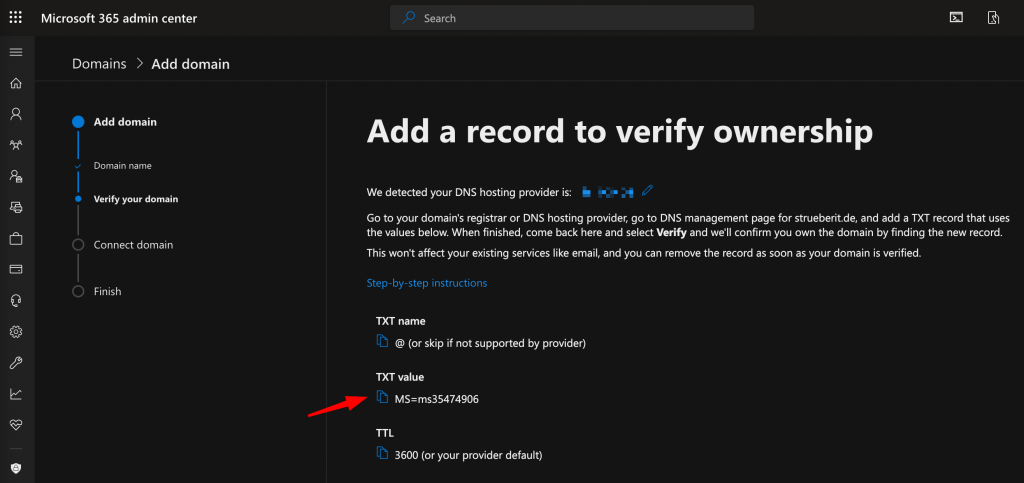The width and height of the screenshot is (1024, 483).
Task: Copy the TXT name value
Action: coord(382,342)
